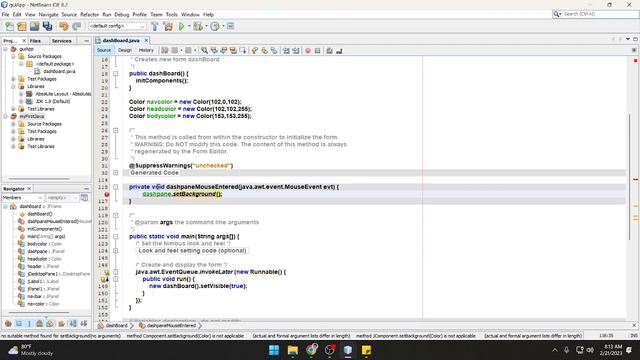Screen dimensions: 640x360
Task: Click the New File toolbar icon
Action: 9,26
